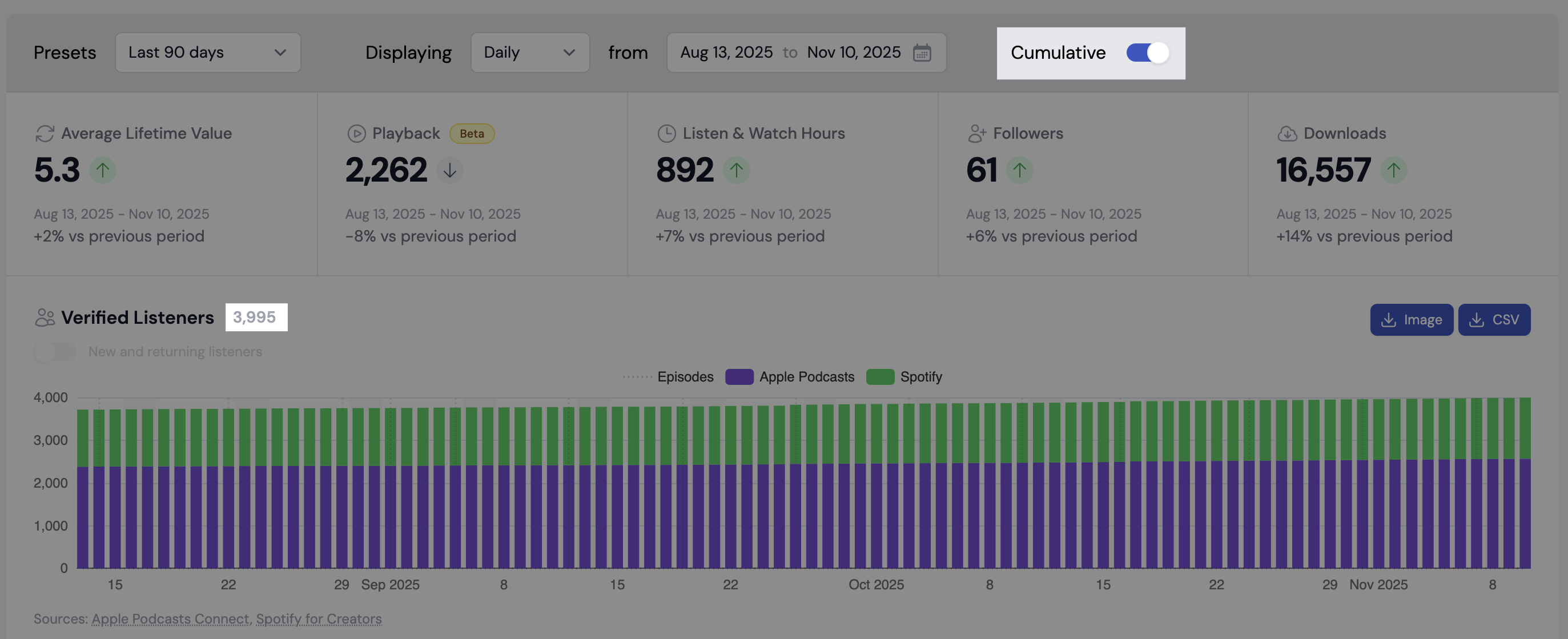Open the Aug 13 to Nov 10 date range field
The height and width of the screenshot is (639, 1568).
point(791,53)
